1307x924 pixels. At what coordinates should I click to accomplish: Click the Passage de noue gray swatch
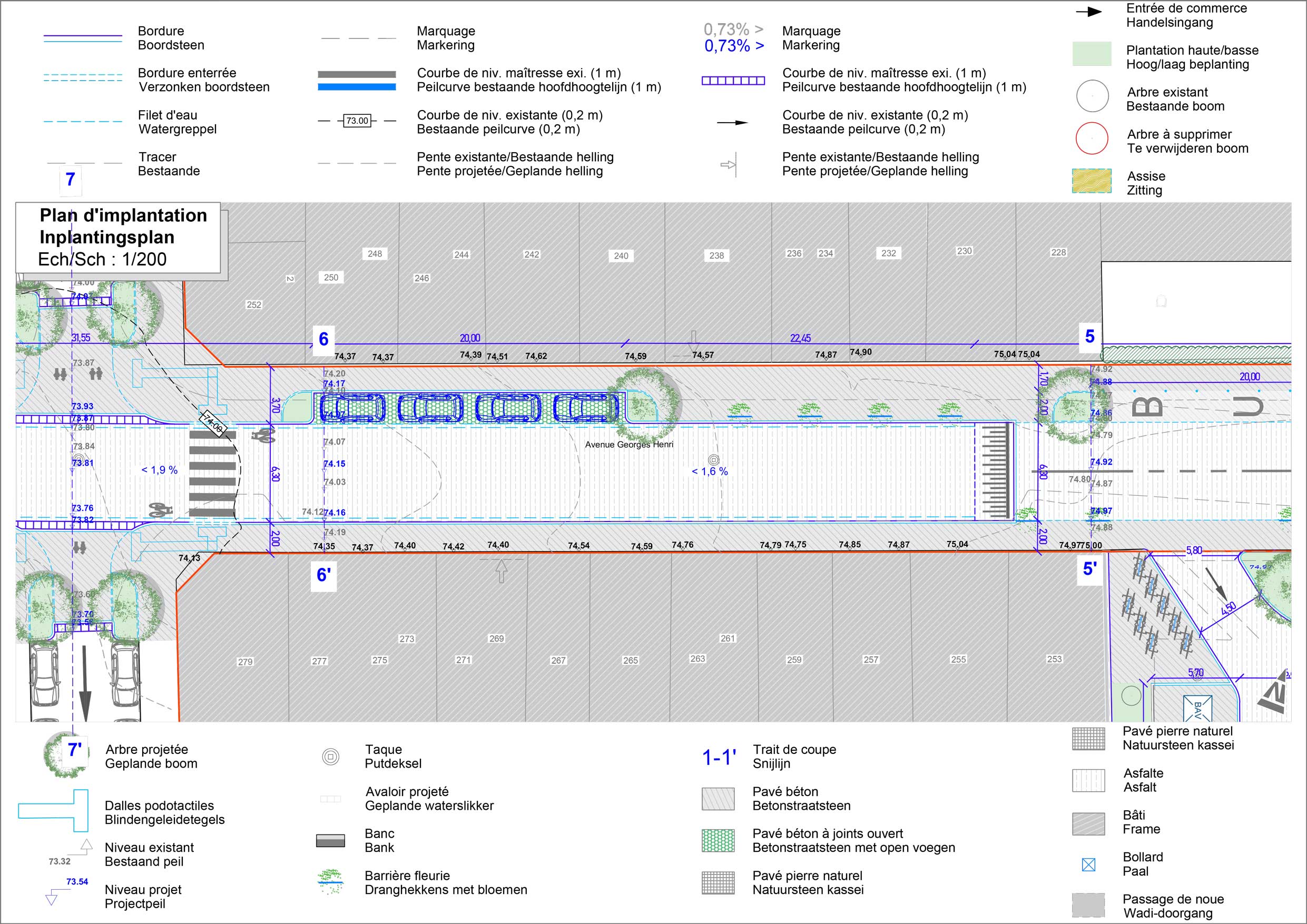1088,905
